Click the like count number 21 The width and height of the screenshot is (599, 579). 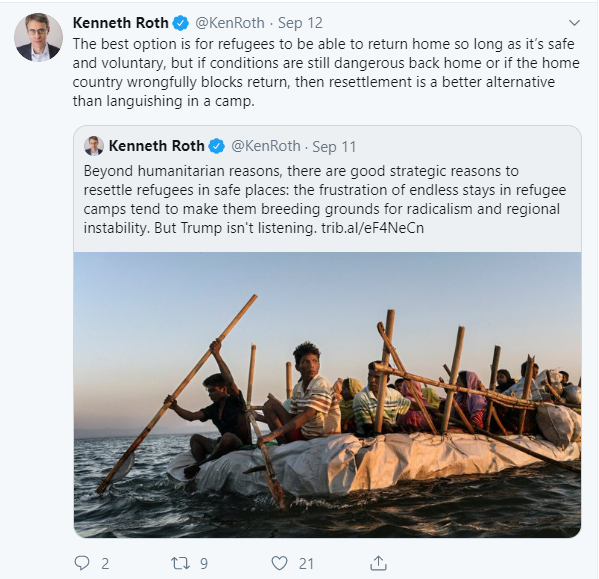point(306,564)
